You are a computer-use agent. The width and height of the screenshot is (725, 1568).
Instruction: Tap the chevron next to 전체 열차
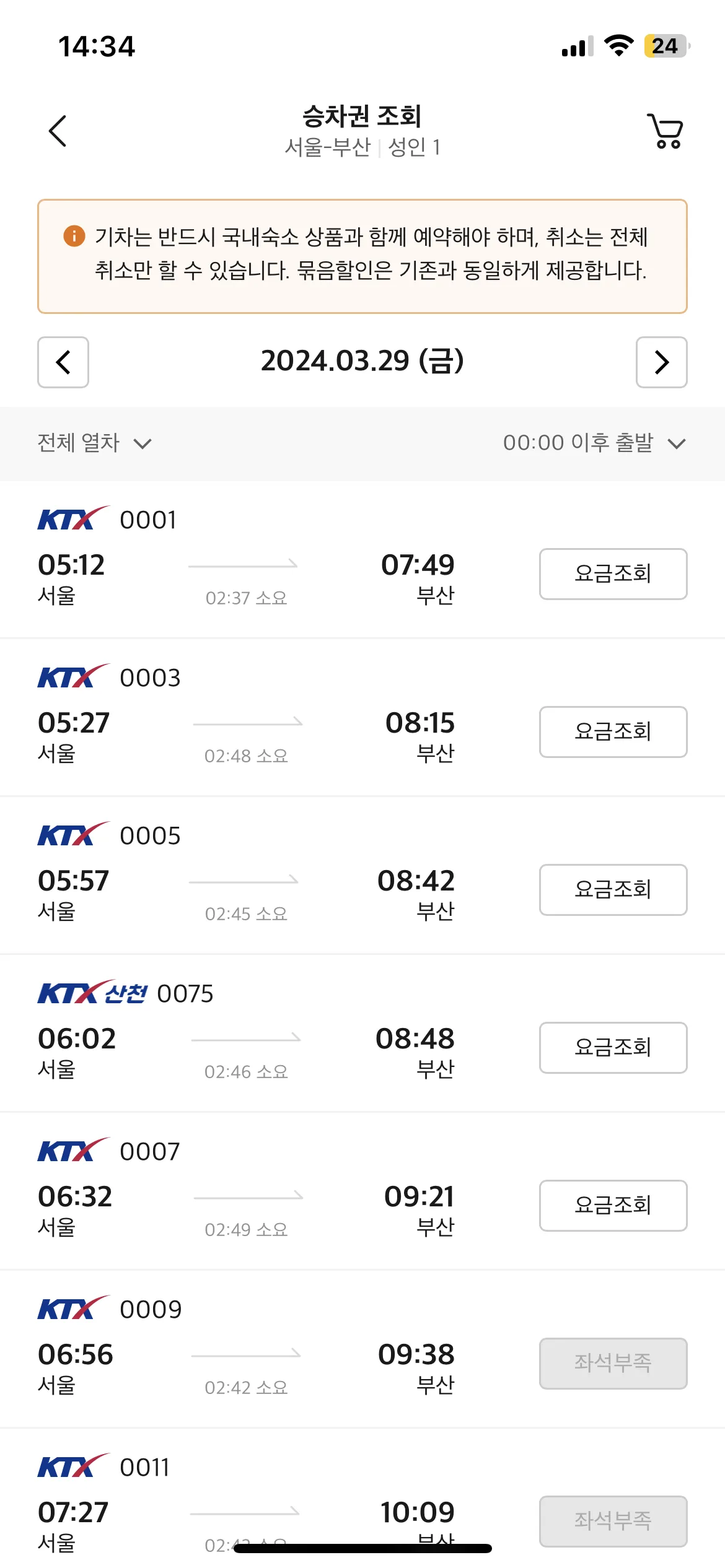pos(143,444)
